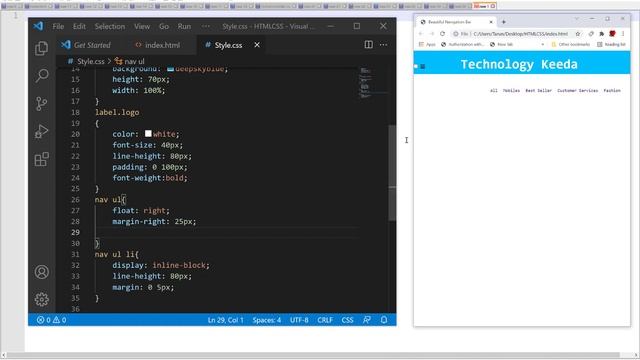Click the Chrome tab search chevron
Viewport: 640px width, 360px height.
(576, 19)
